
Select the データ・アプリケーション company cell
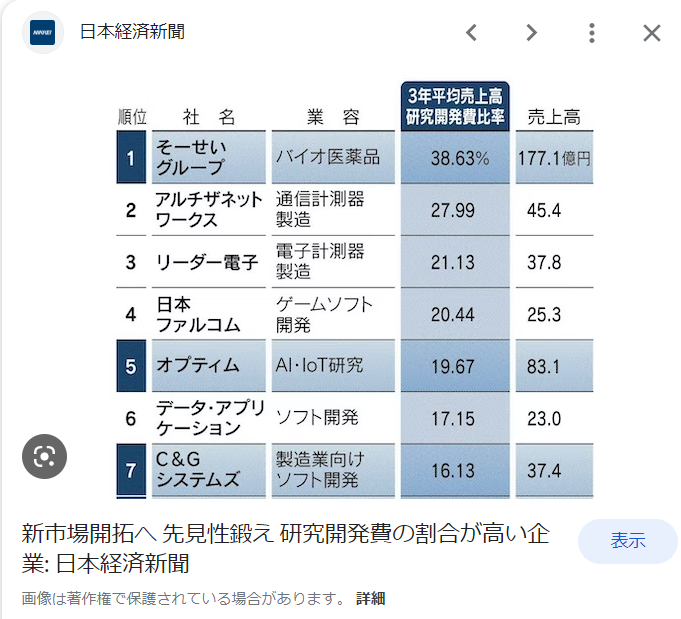click(x=208, y=418)
